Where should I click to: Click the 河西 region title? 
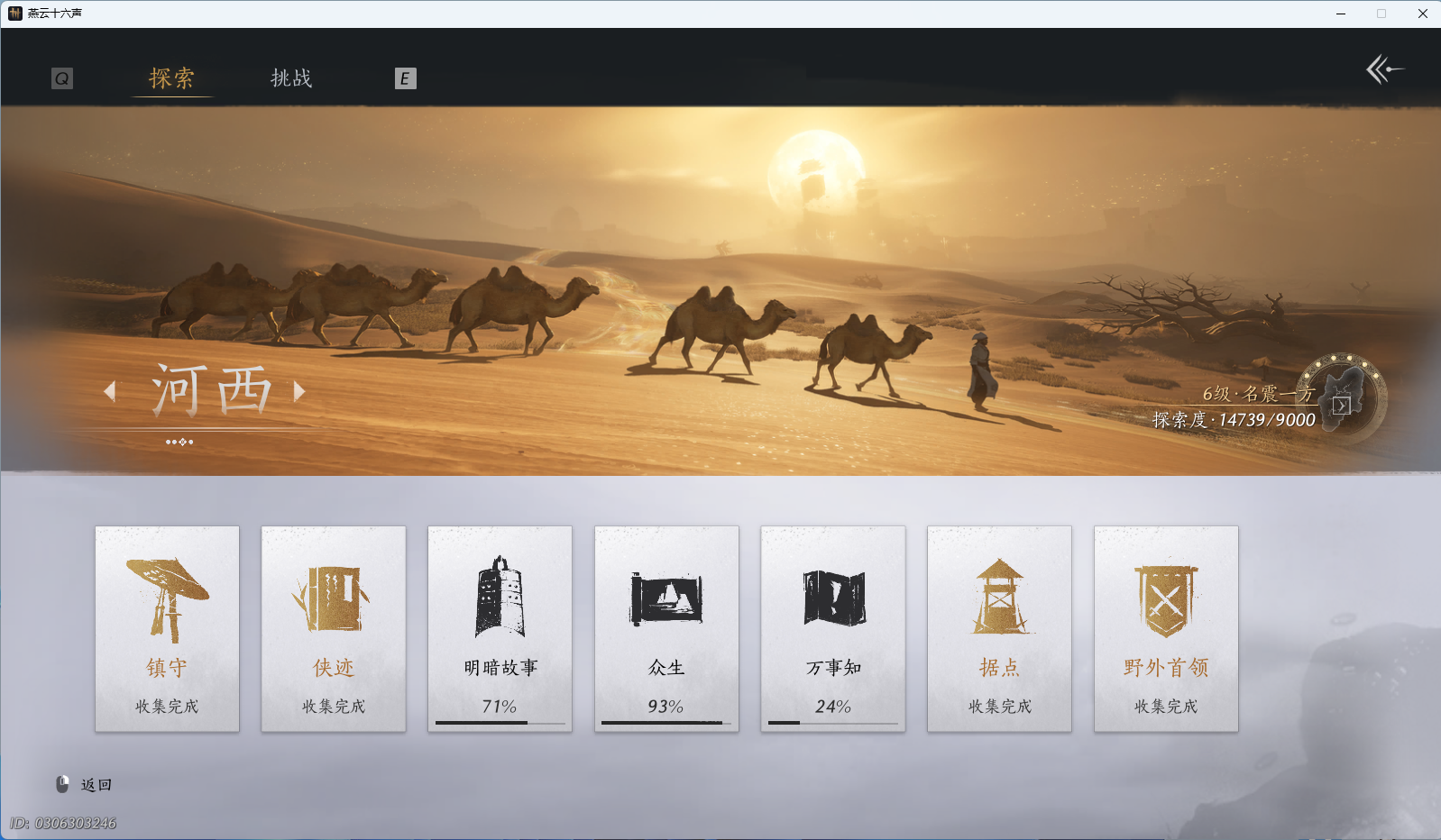point(211,390)
